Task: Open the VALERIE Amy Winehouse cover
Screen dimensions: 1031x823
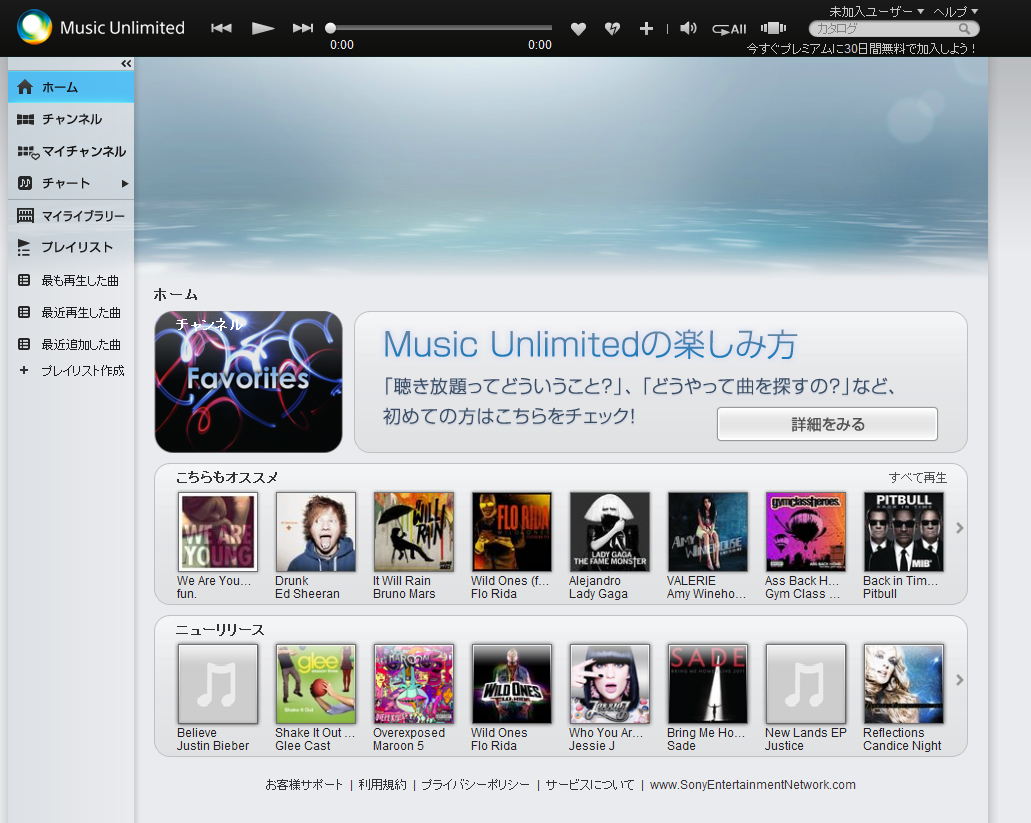Action: pyautogui.click(x=707, y=532)
